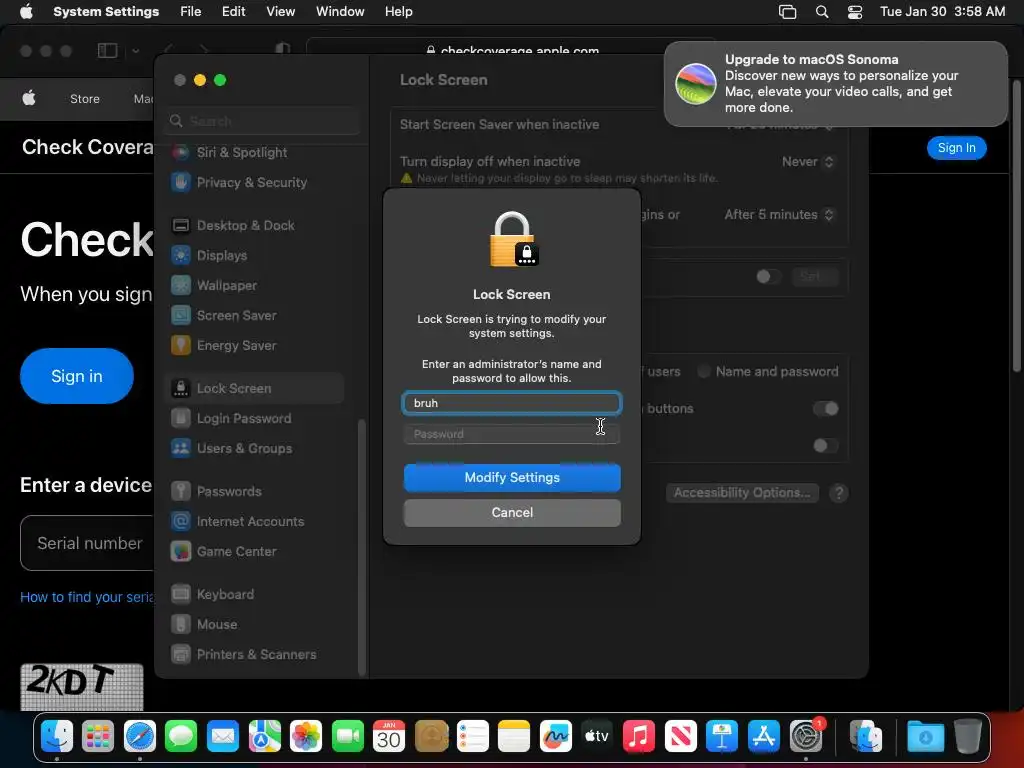The height and width of the screenshot is (768, 1024).
Task: Open the Window menu
Action: click(340, 12)
